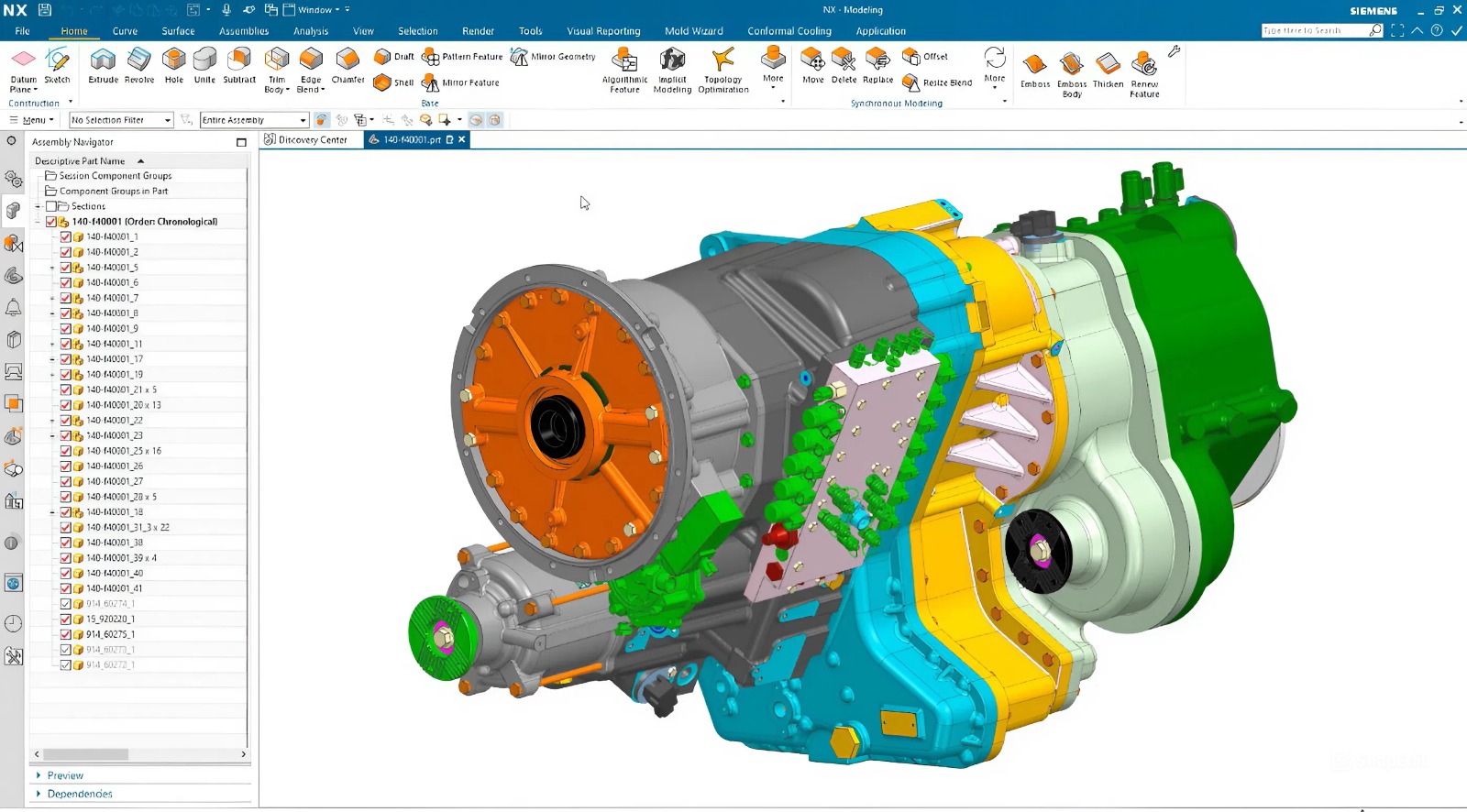Open the Menu button
Screen dimensions: 1467x812
coord(33,120)
